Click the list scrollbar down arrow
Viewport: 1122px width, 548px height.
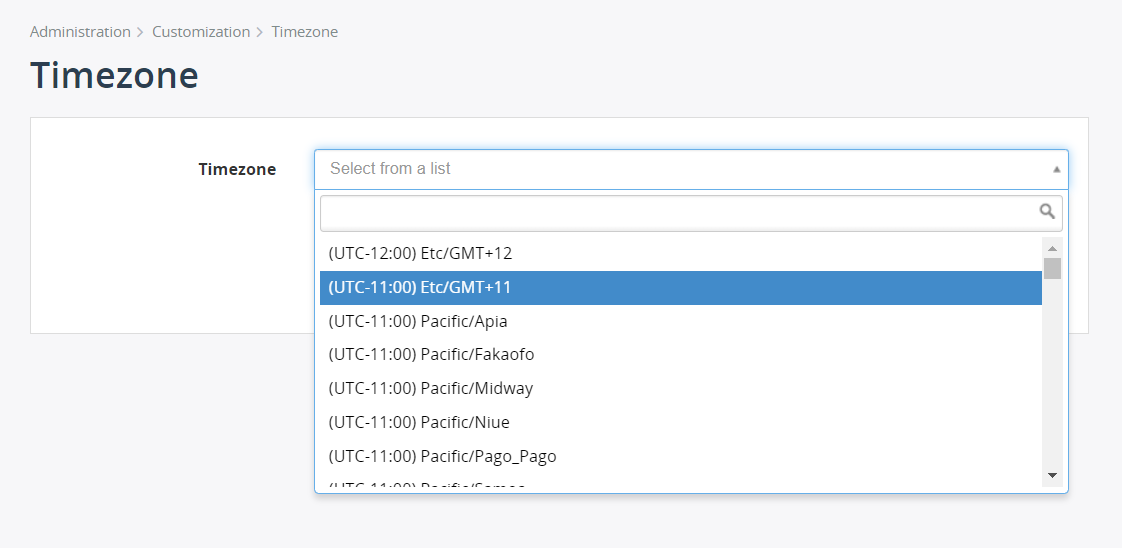[x=1052, y=476]
